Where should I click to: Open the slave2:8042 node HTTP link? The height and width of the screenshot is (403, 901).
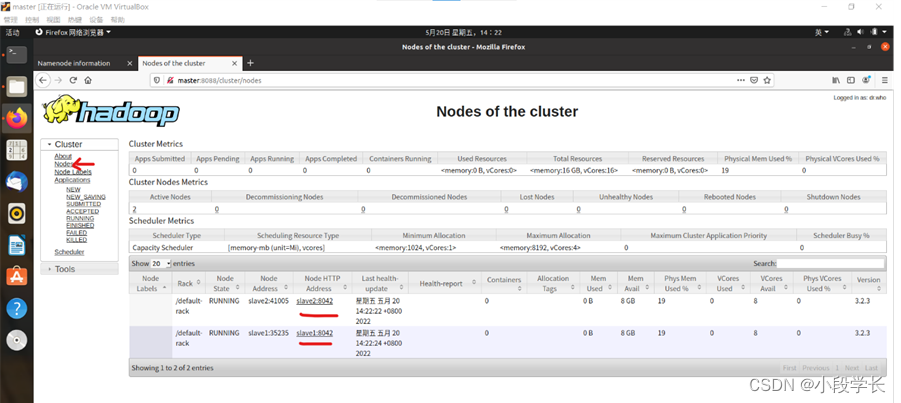point(315,301)
